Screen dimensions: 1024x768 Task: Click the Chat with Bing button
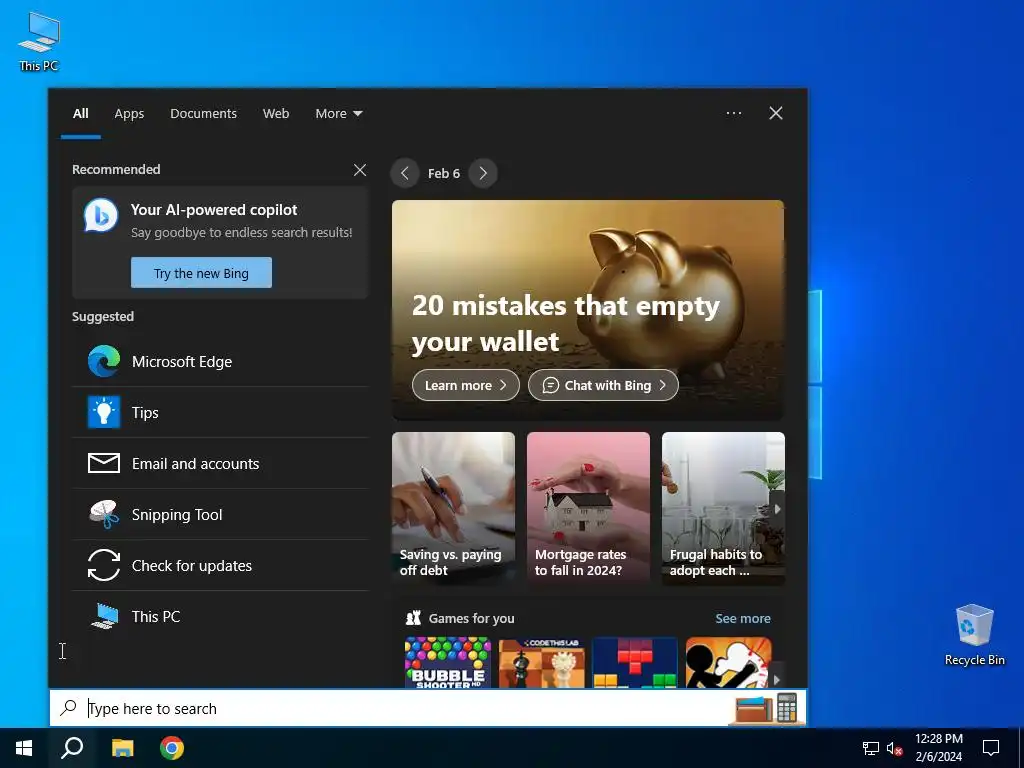click(x=603, y=385)
